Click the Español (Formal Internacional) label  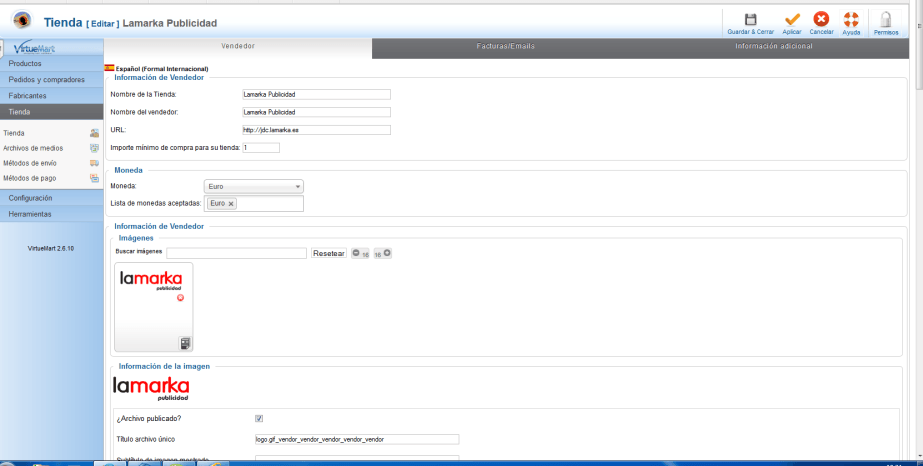tap(162, 69)
